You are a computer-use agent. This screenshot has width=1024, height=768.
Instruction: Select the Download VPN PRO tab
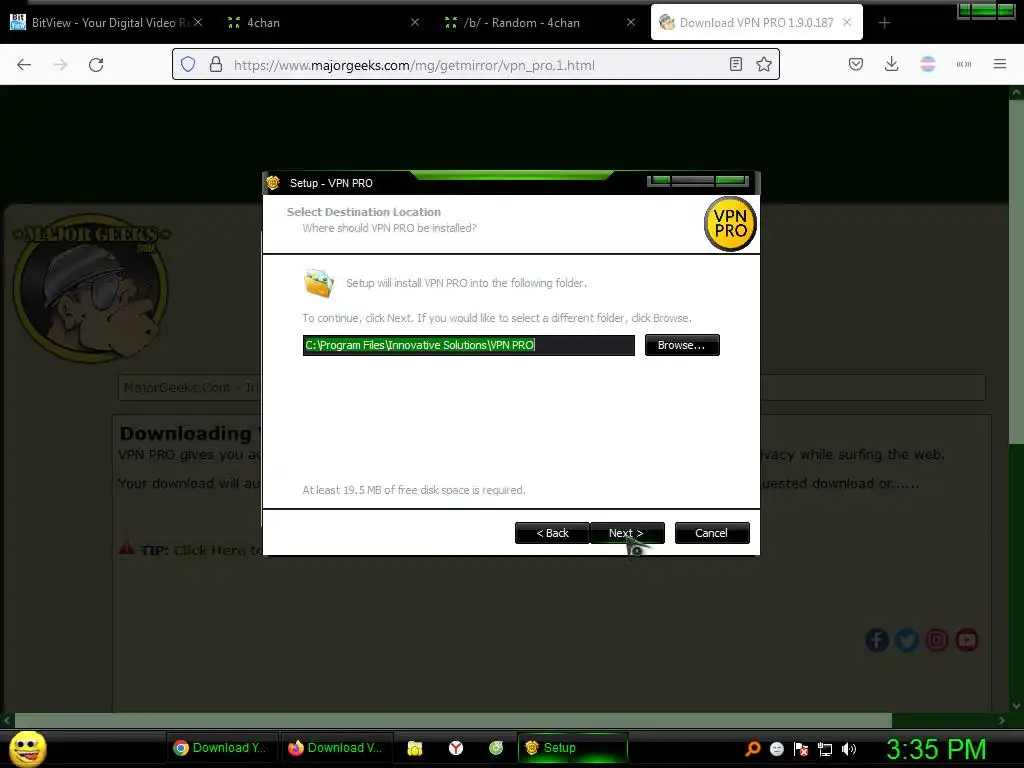[x=756, y=23]
